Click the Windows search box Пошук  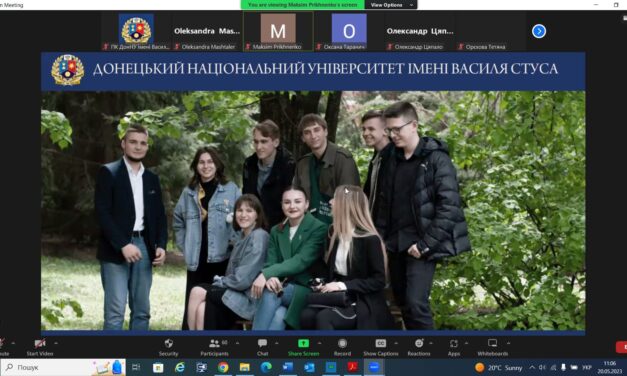(x=63, y=367)
